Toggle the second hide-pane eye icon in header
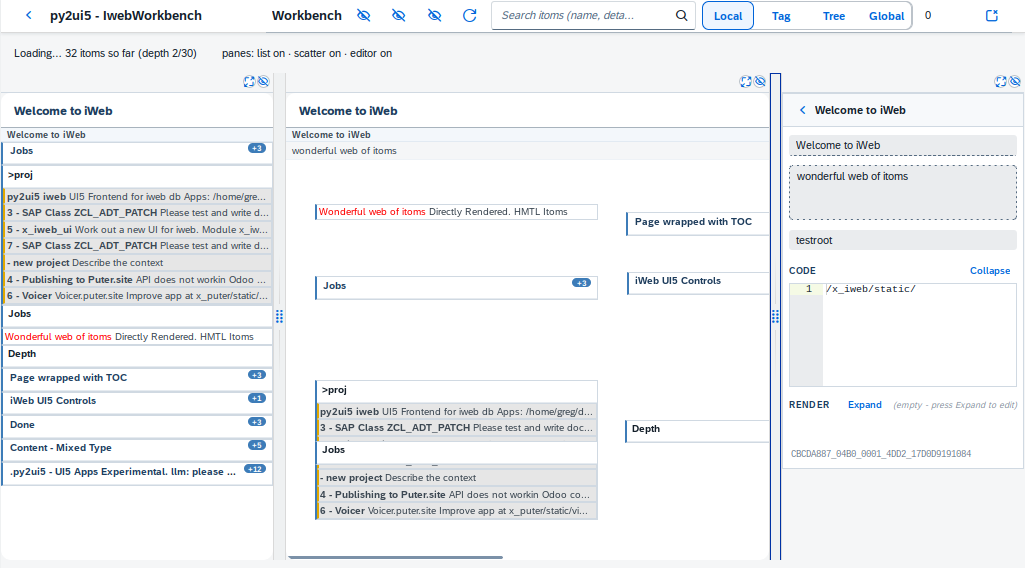Viewport: 1025px width, 568px height. 399,15
